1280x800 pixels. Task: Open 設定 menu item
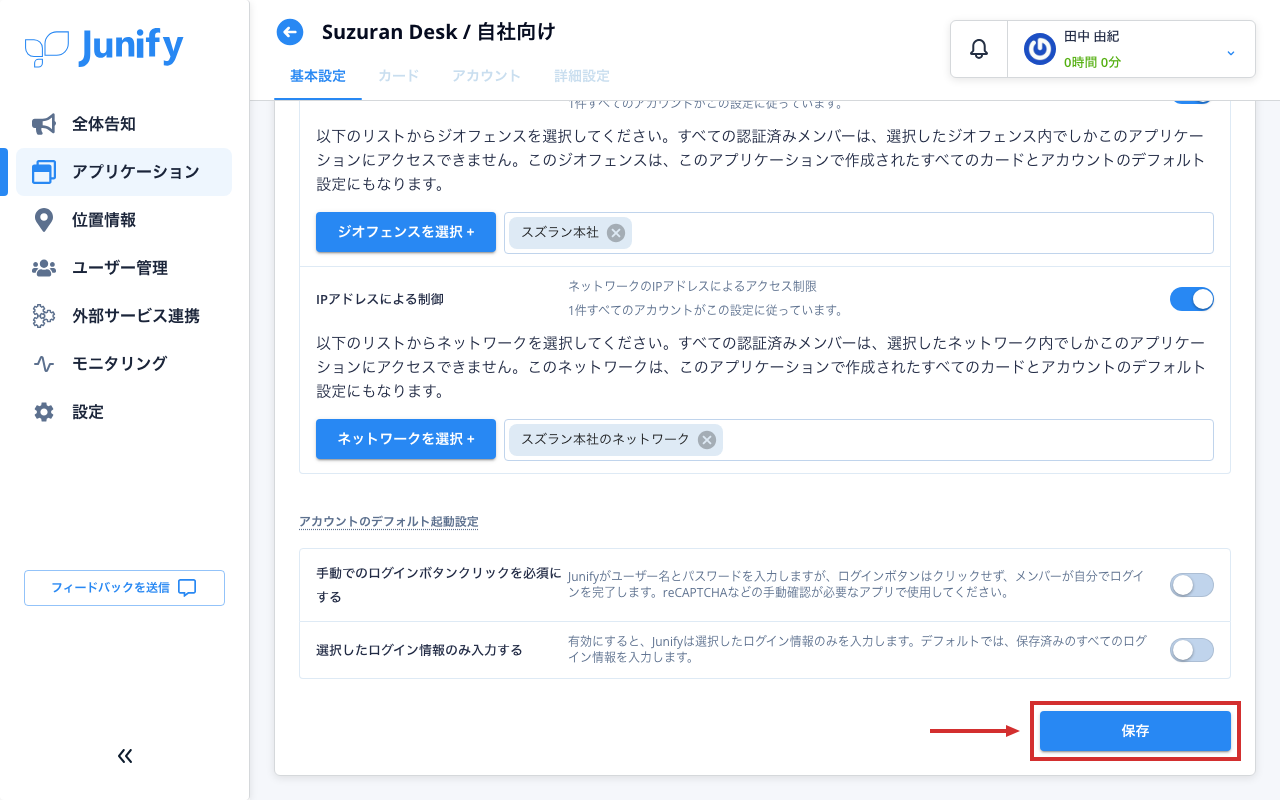(x=124, y=412)
